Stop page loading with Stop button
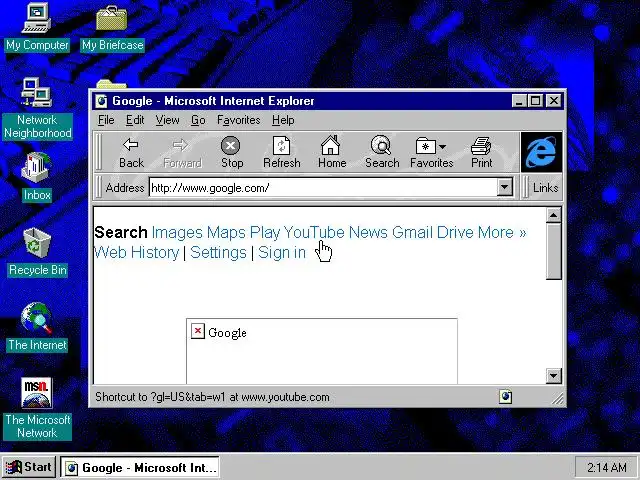 tap(231, 153)
